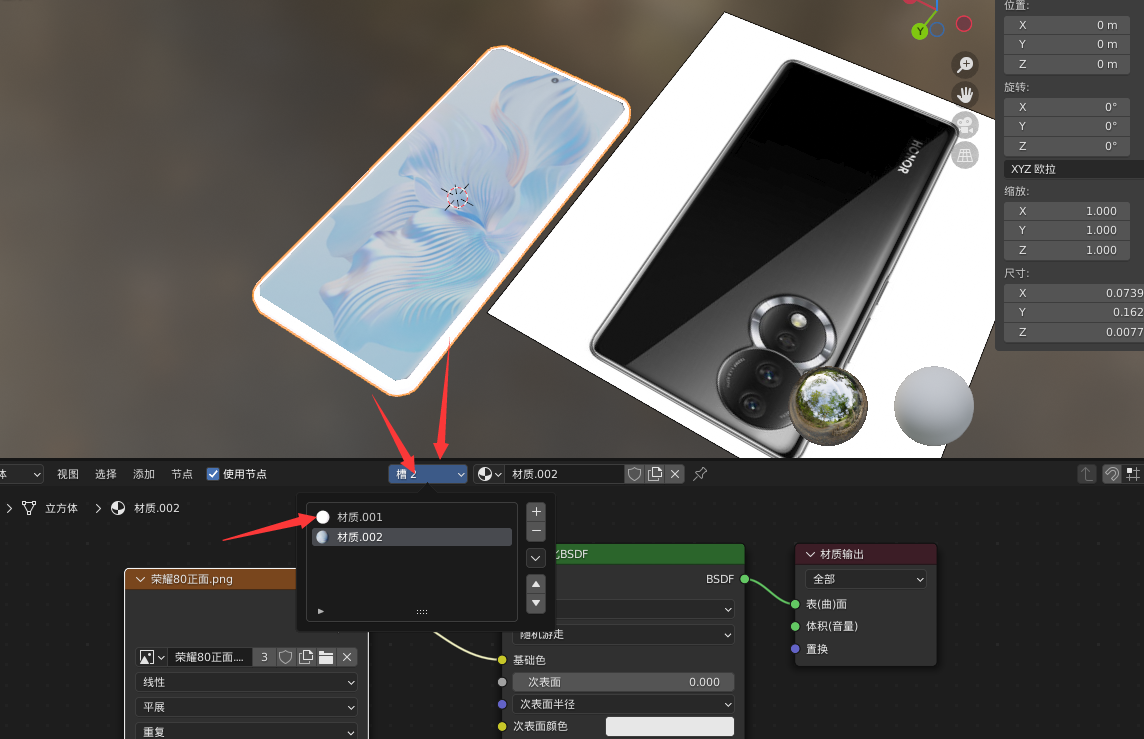
Task: Open the 随机游走 subsurface method dropdown
Action: tap(624, 635)
